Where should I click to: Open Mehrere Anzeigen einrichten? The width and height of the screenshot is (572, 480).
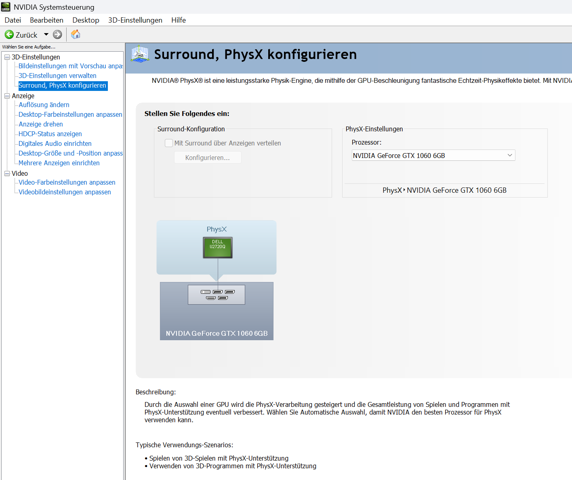click(x=59, y=163)
